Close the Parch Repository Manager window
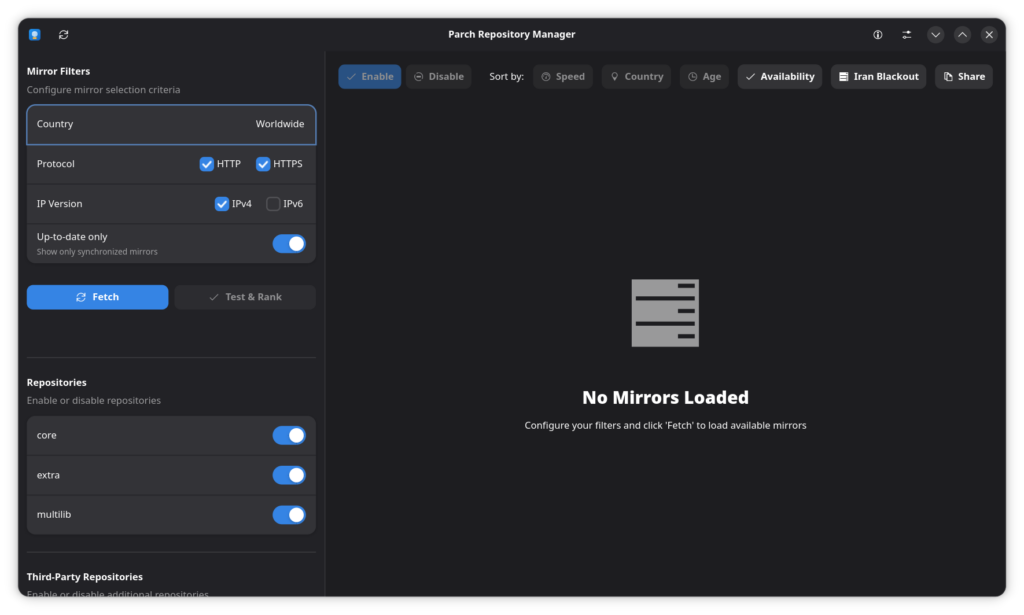1024x615 pixels. pyautogui.click(x=989, y=35)
